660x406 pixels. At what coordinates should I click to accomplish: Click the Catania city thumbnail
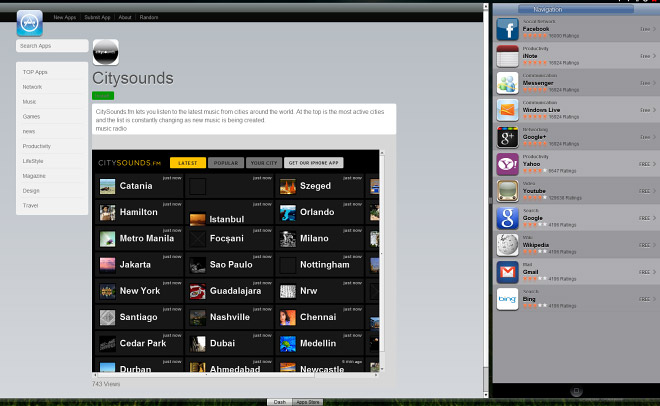pos(107,186)
